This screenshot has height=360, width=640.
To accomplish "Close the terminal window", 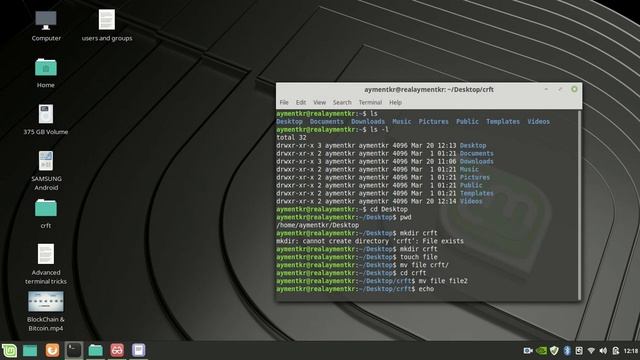I will click(574, 89).
